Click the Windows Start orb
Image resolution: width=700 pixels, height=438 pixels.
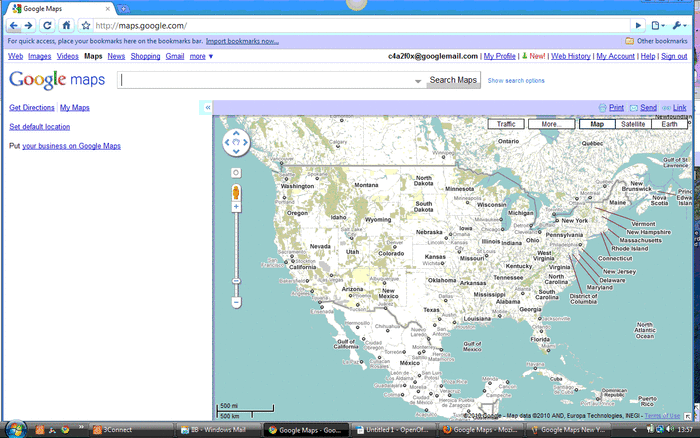click(16, 430)
